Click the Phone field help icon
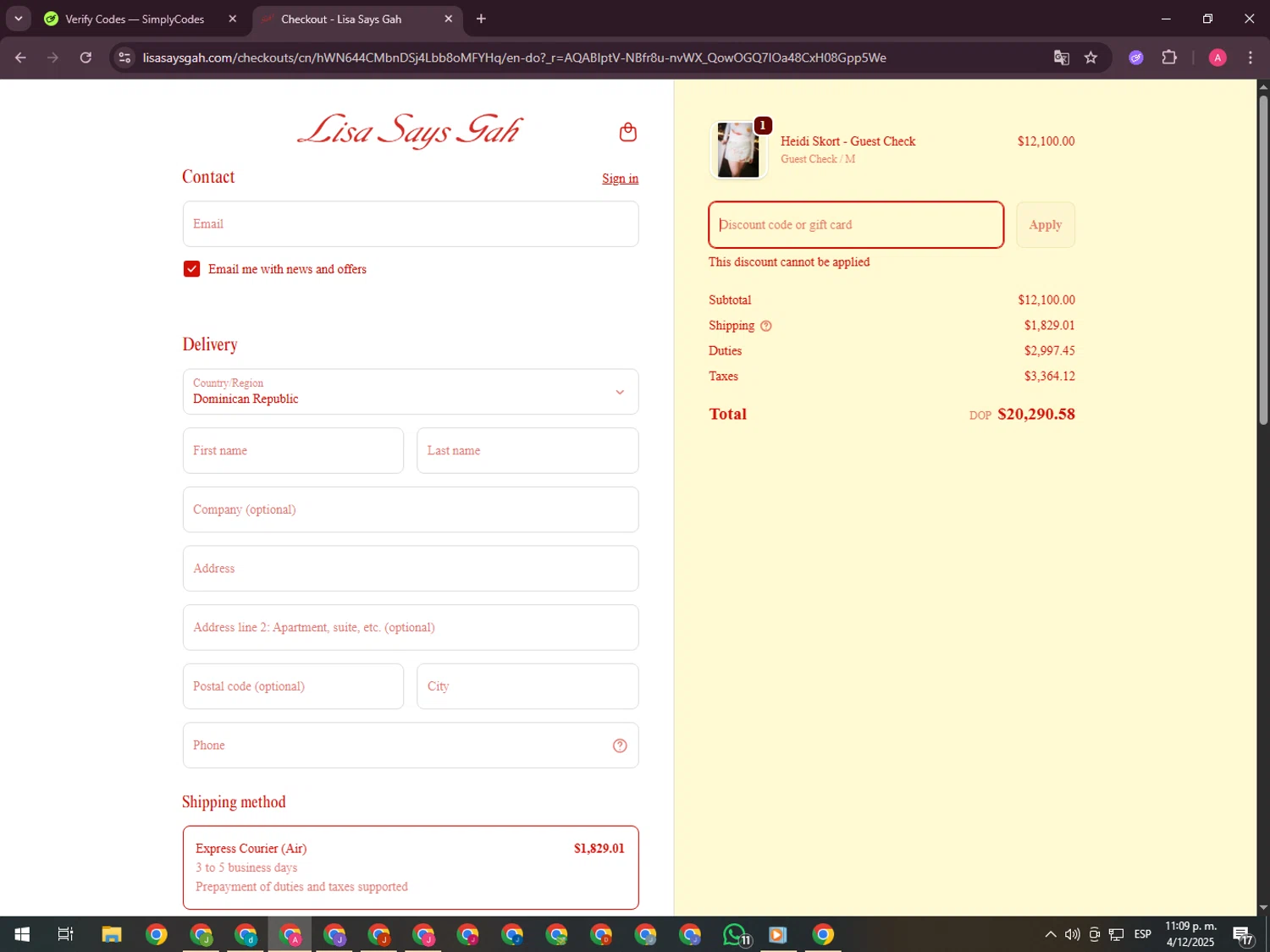Screen dimensions: 1270x952 [x=620, y=746]
